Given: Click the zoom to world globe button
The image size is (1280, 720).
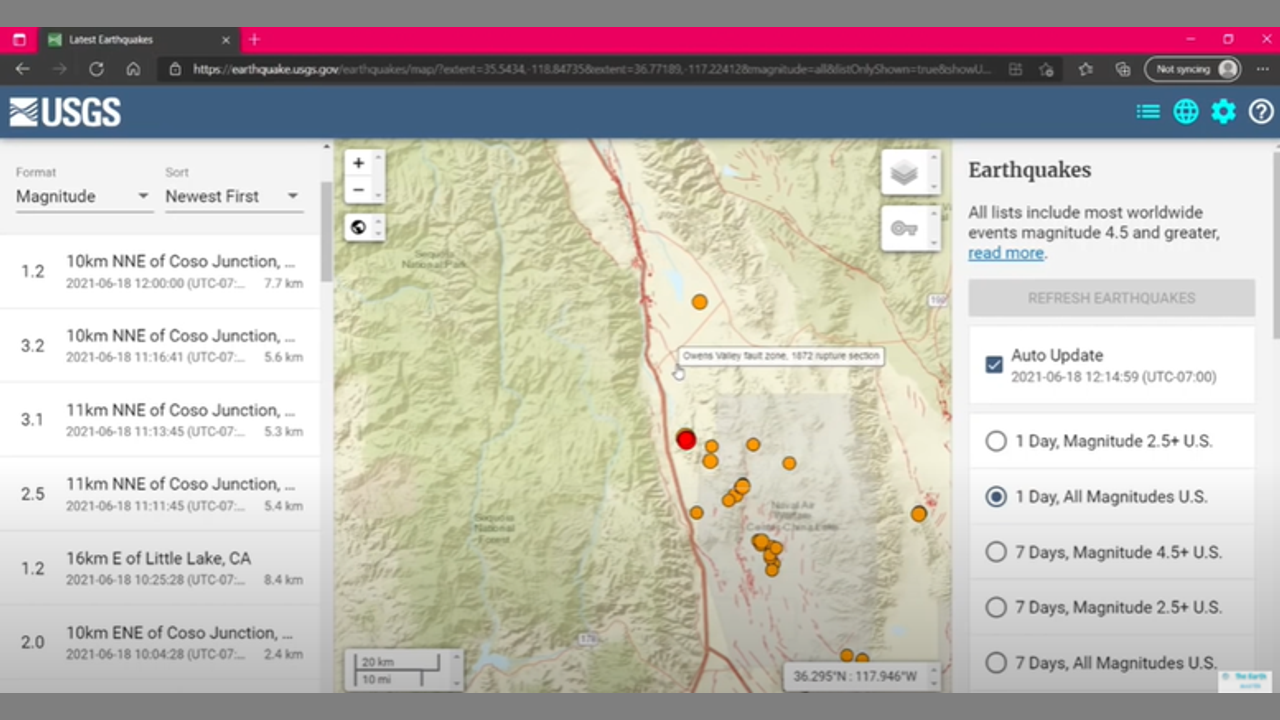Looking at the screenshot, I should 358,227.
